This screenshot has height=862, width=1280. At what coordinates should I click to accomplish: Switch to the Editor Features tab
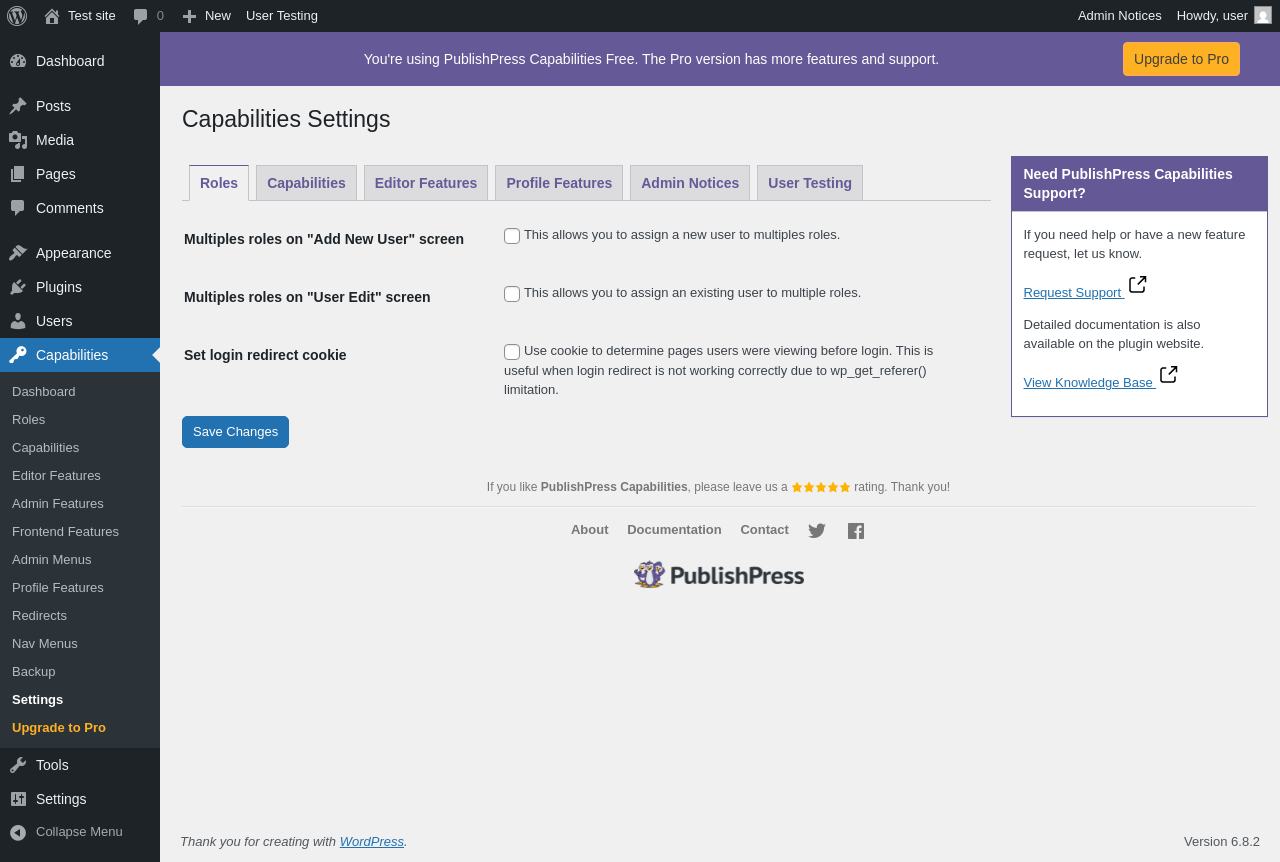(x=426, y=183)
